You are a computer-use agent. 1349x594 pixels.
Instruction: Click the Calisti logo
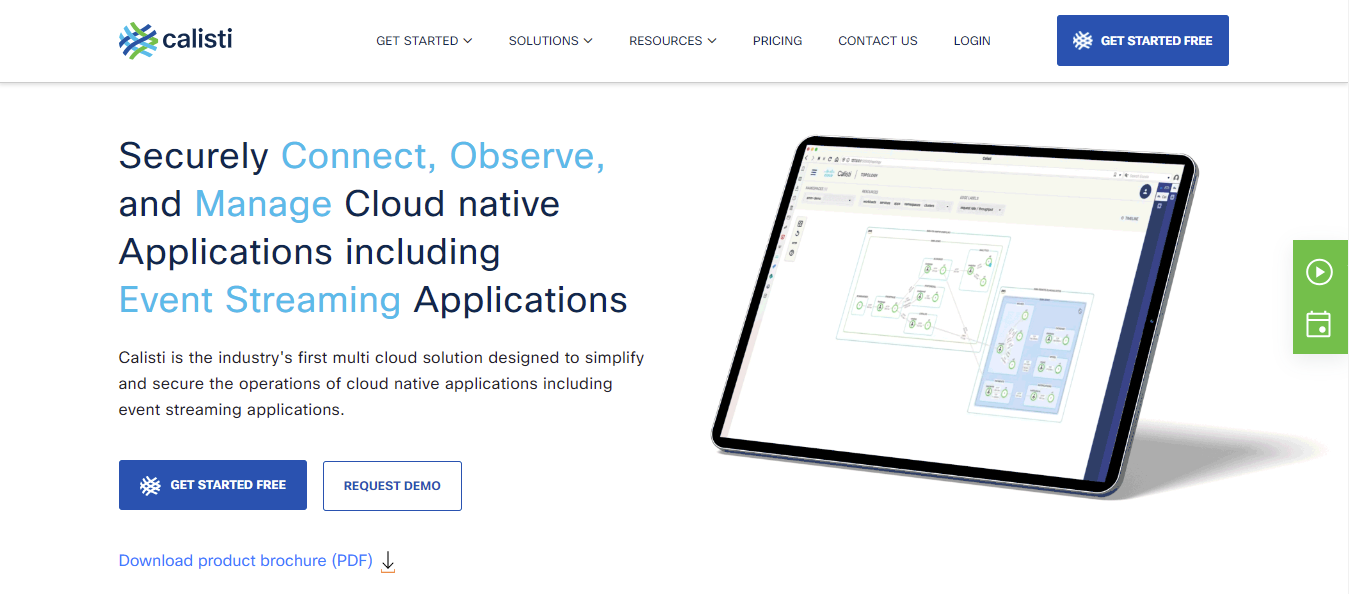176,41
